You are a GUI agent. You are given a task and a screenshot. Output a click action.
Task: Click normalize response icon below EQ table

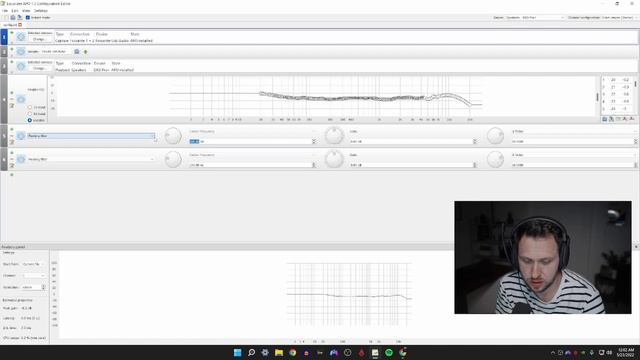click(625, 119)
